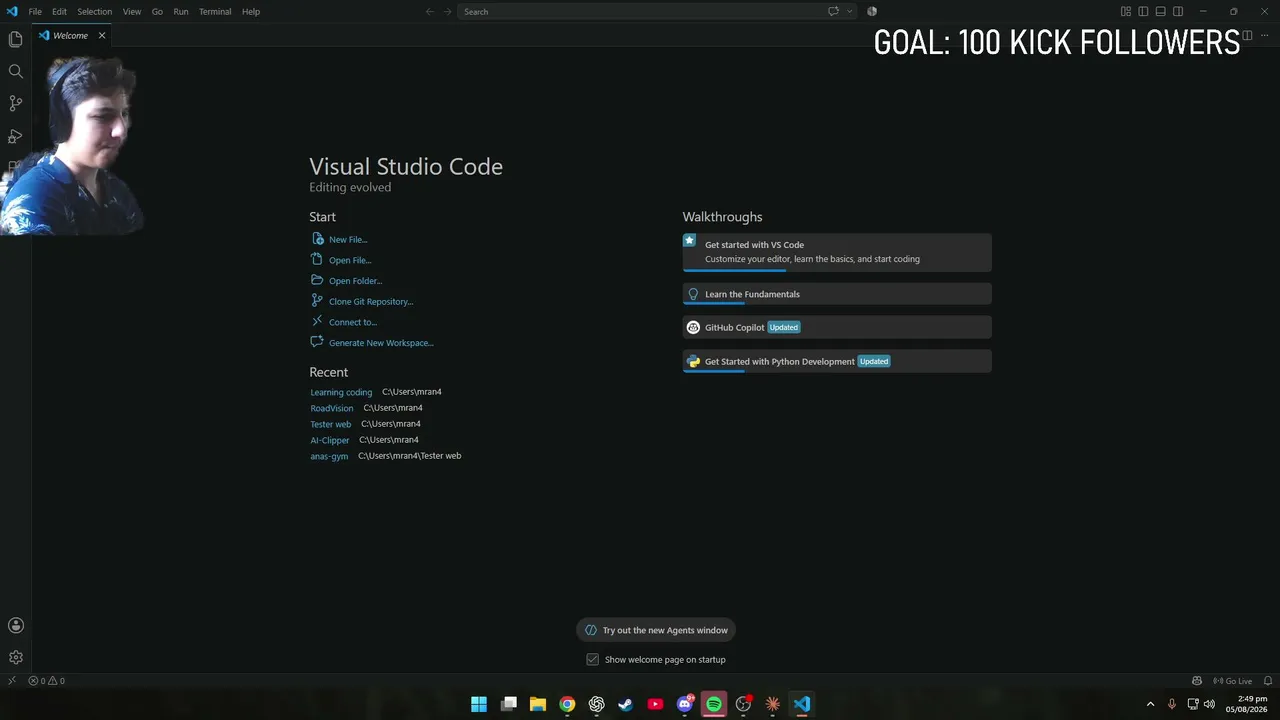Viewport: 1280px width, 720px height.
Task: Open the GitHub Copilot walkthrough
Action: coord(837,327)
